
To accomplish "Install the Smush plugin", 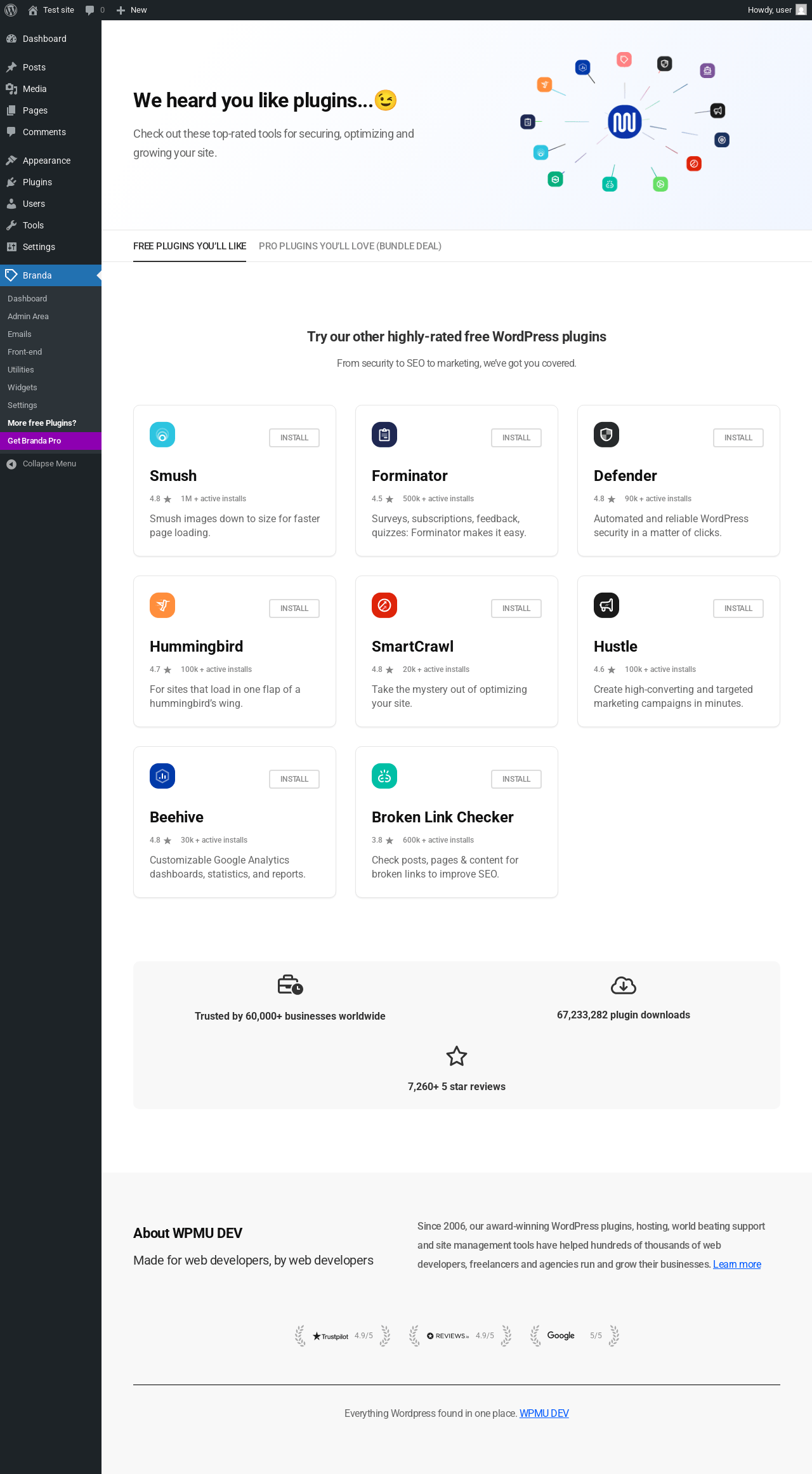I will pos(294,438).
